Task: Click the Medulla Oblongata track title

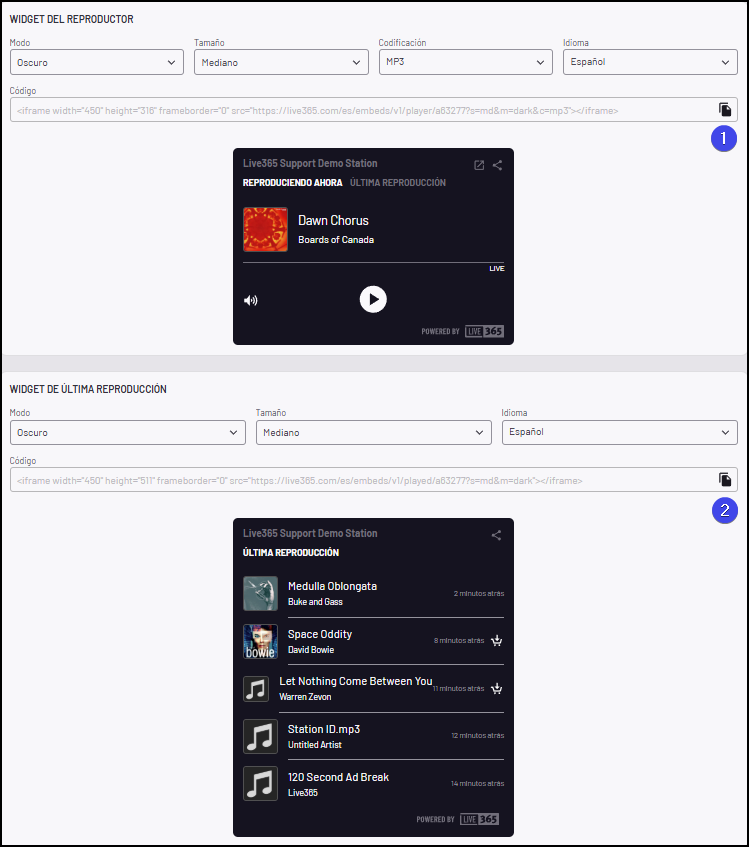Action: point(332,586)
